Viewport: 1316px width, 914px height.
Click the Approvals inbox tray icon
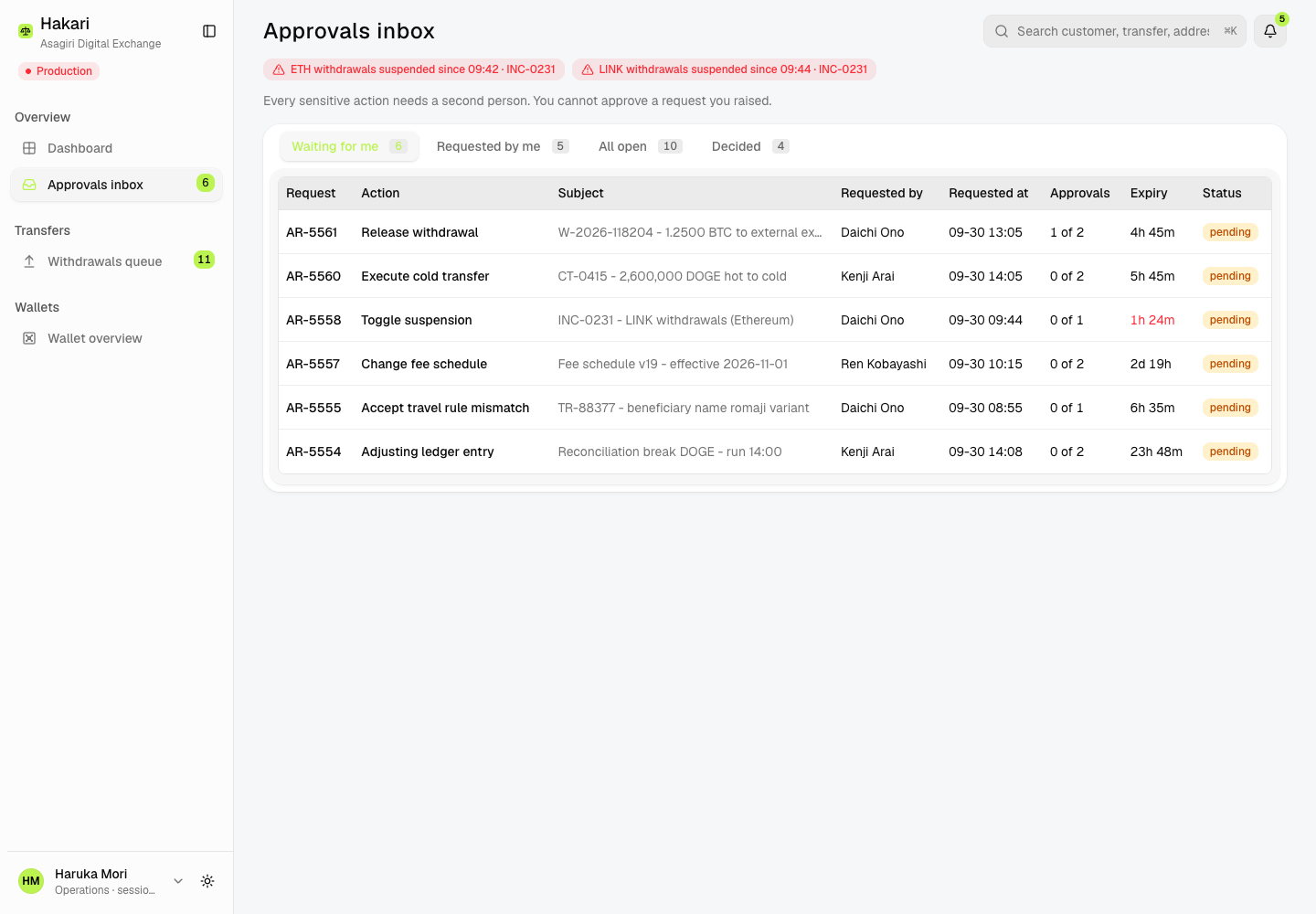click(29, 185)
